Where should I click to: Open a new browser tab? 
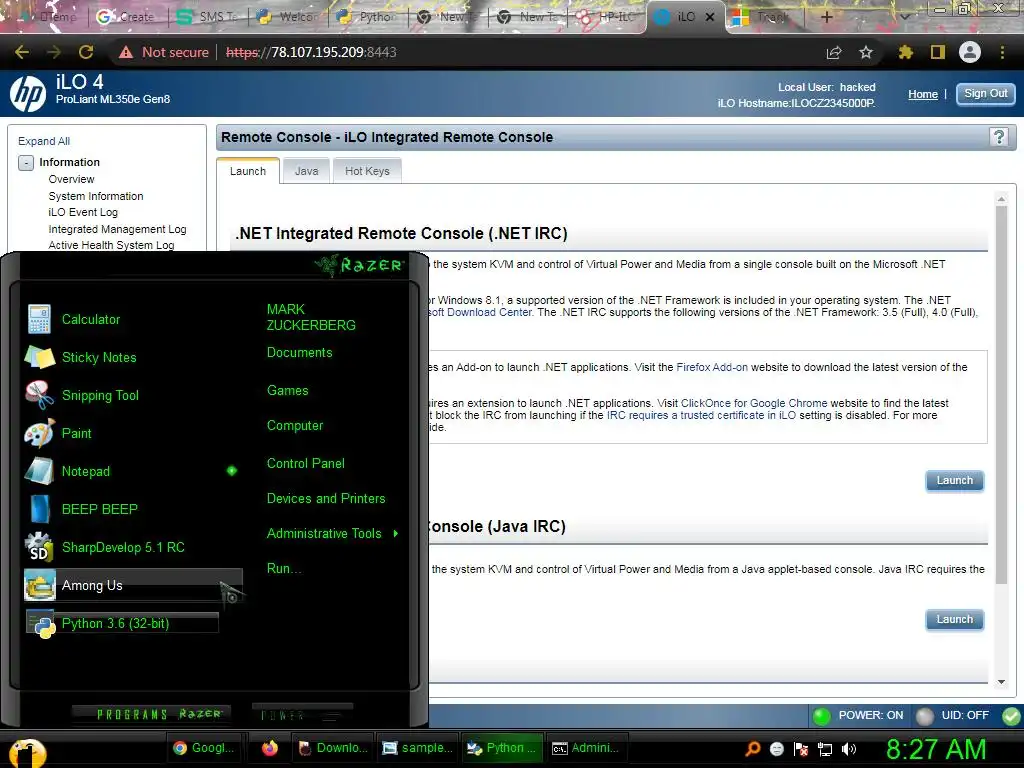[x=826, y=17]
